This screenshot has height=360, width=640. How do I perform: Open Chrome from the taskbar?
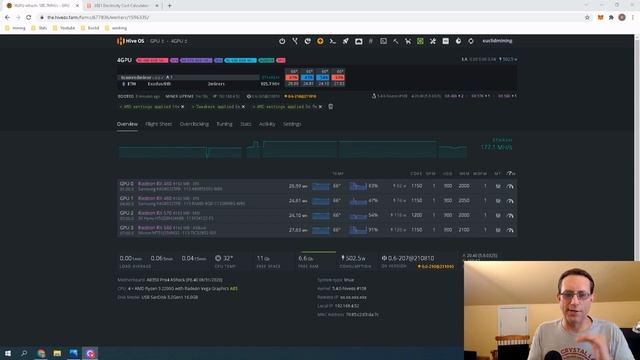click(x=41, y=353)
